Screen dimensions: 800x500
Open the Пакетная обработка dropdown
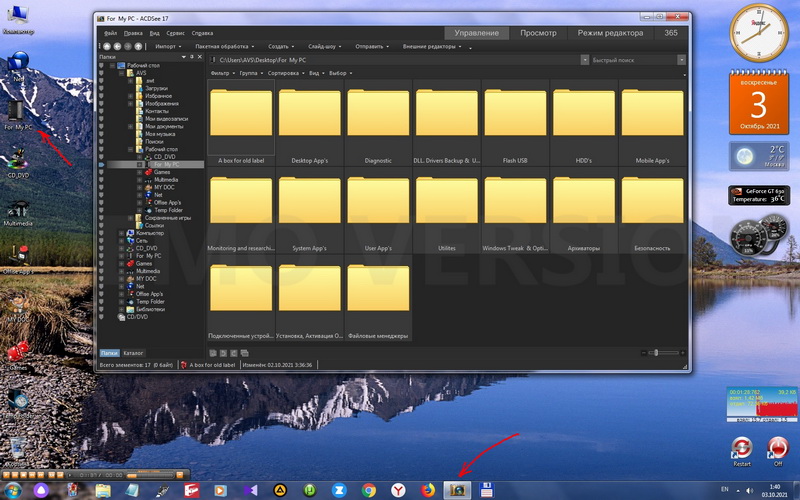tap(224, 46)
